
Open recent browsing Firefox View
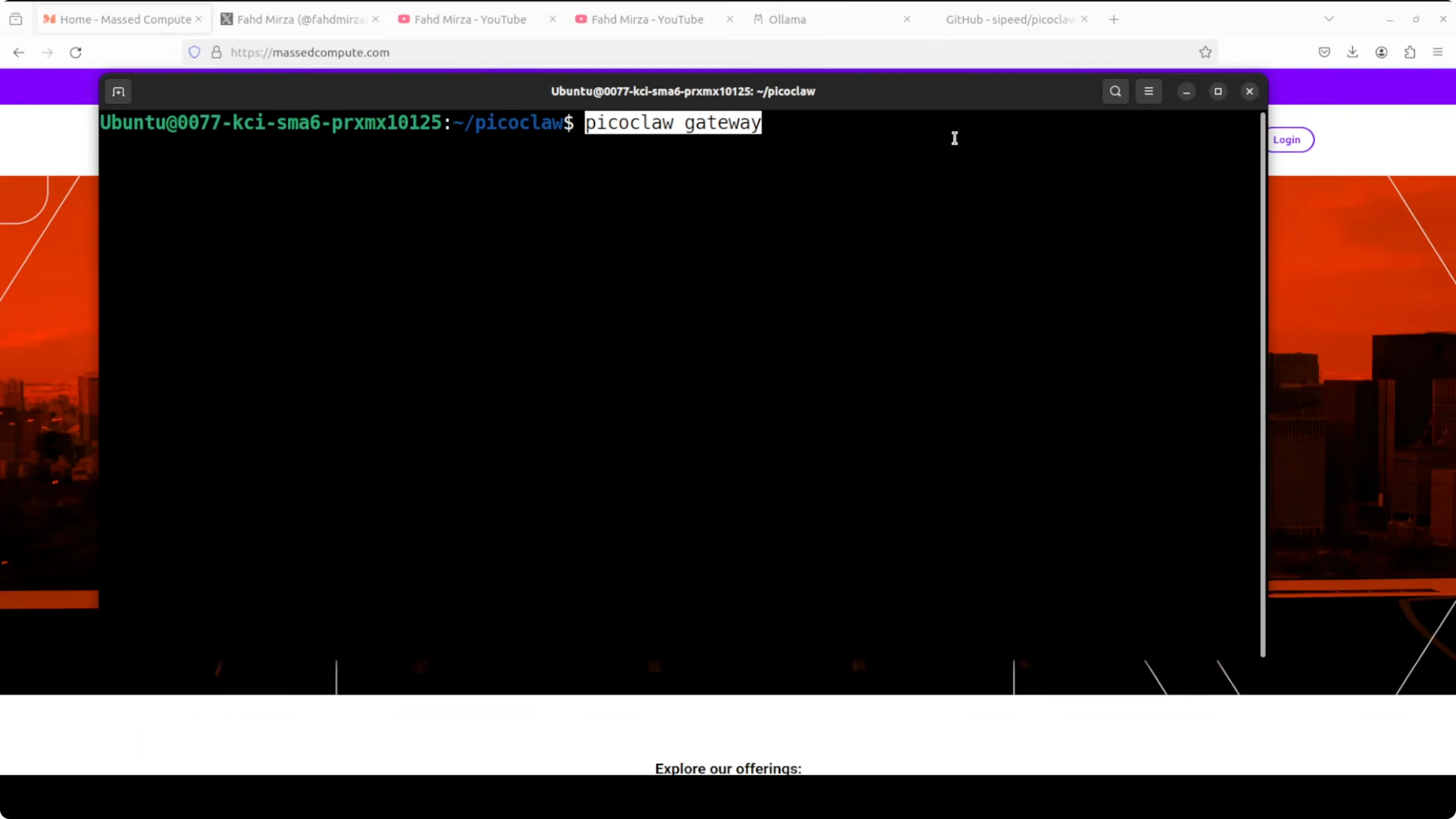click(16, 19)
